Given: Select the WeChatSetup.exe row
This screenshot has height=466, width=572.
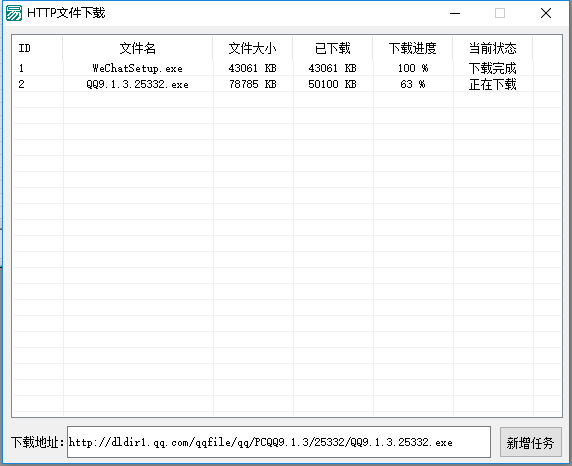Looking at the screenshot, I should (x=287, y=68).
